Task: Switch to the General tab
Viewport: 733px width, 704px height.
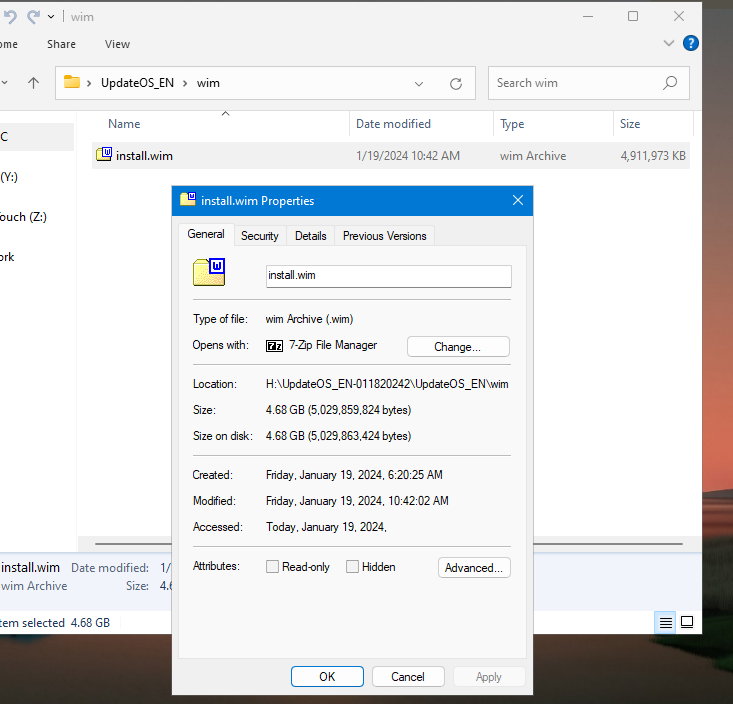Action: [x=206, y=234]
